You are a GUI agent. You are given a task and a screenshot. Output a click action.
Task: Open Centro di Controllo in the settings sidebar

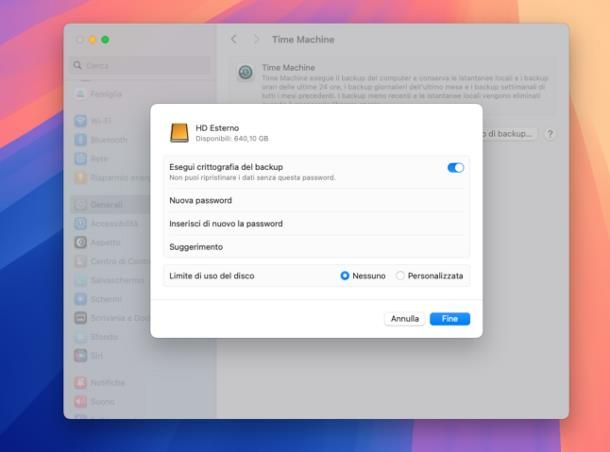[111, 261]
